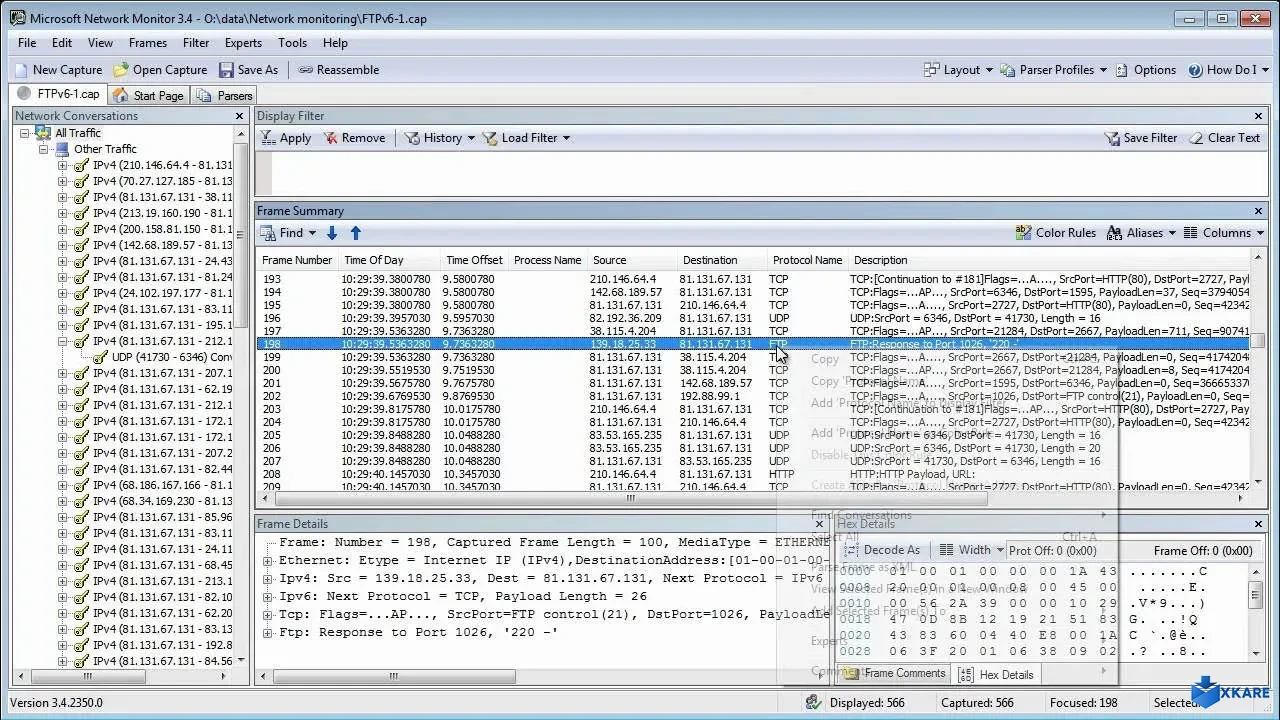
Task: Expand the Tcp Flags node in Frame Details
Action: 268,615
